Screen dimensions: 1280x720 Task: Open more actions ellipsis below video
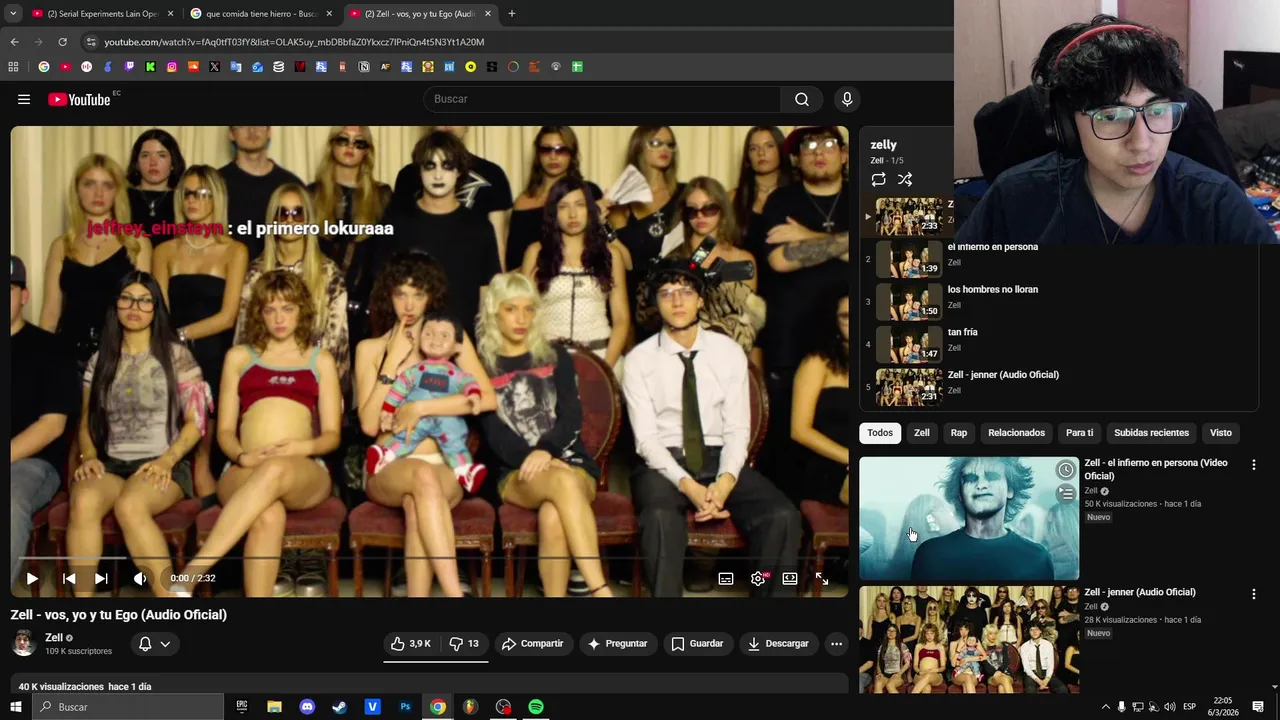[836, 644]
